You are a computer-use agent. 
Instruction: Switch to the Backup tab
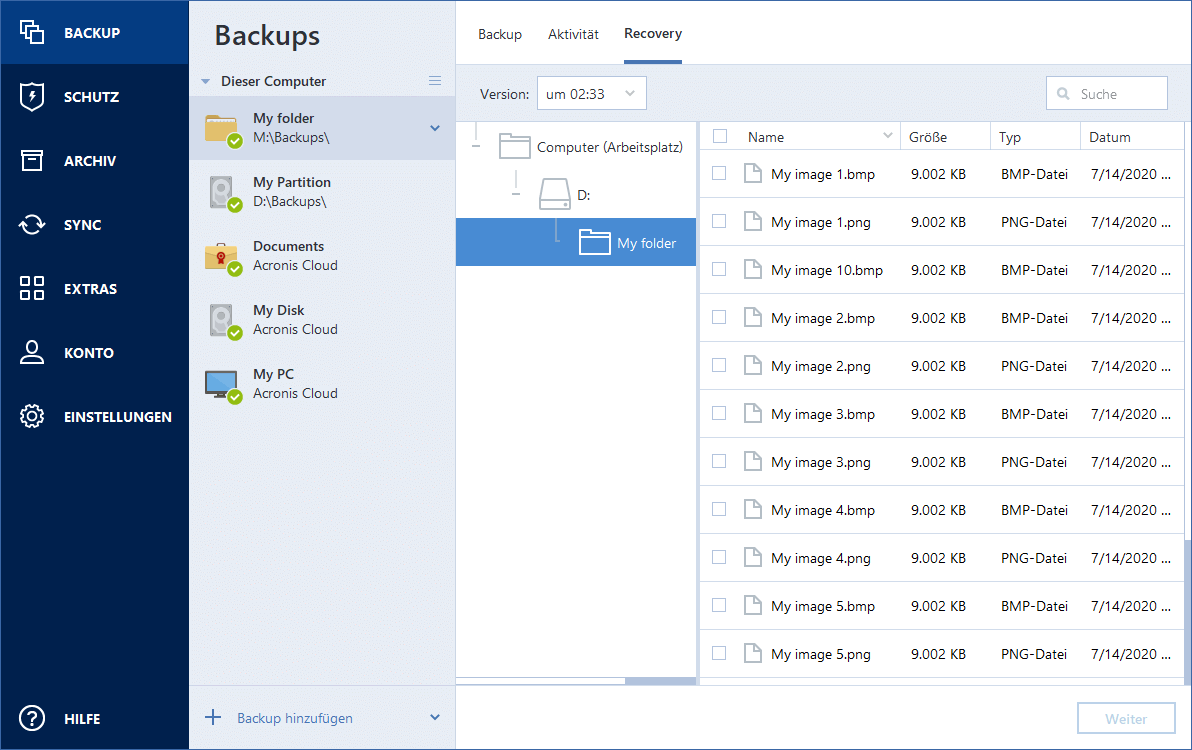[500, 34]
